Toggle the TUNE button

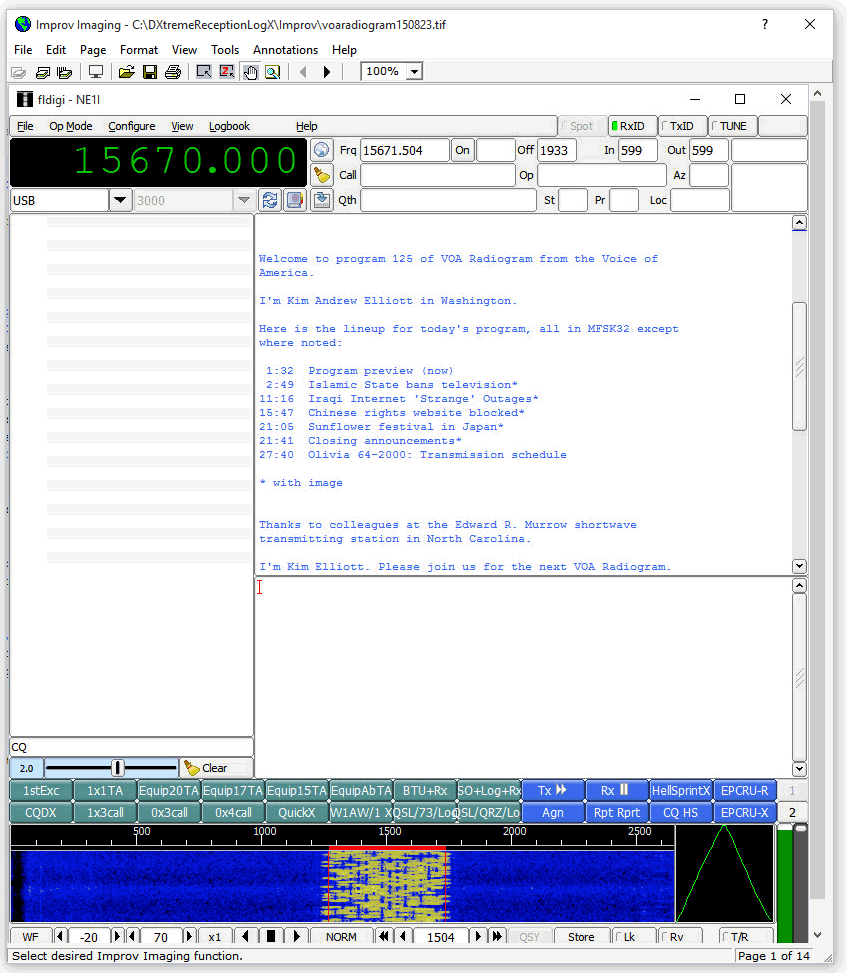732,126
